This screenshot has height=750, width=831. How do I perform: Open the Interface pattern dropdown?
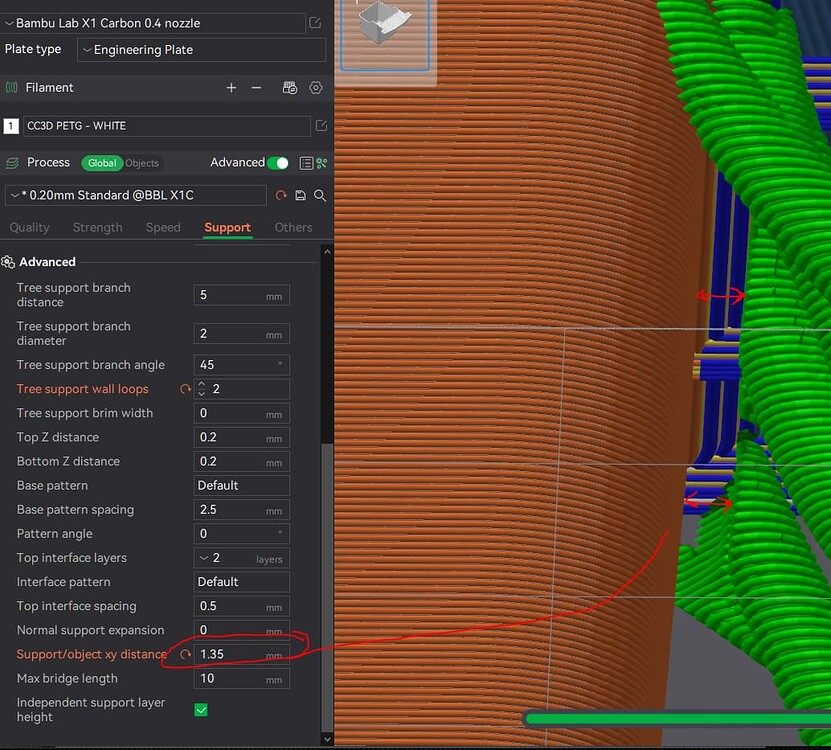[x=242, y=582]
